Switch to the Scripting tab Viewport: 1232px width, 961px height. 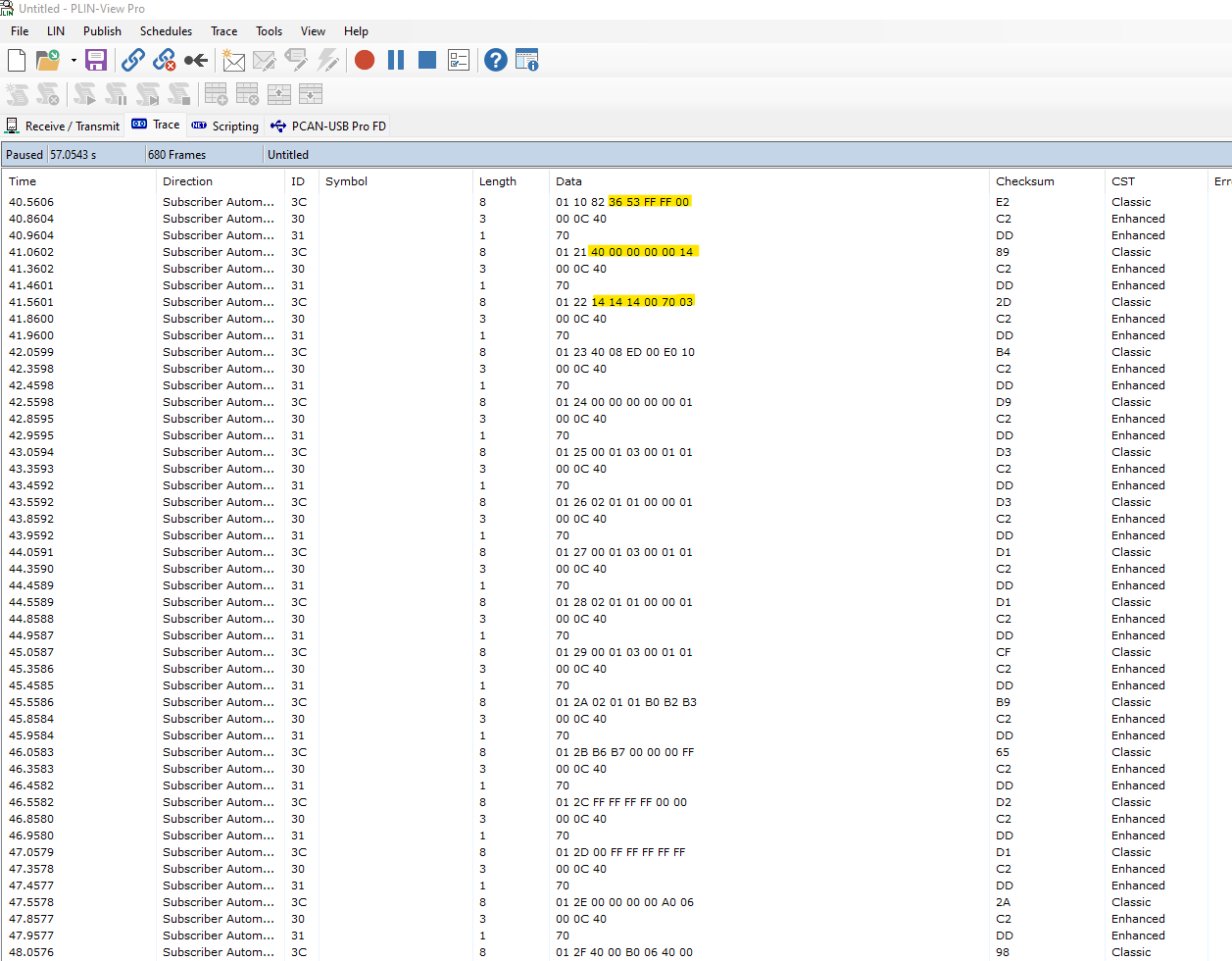click(x=224, y=126)
